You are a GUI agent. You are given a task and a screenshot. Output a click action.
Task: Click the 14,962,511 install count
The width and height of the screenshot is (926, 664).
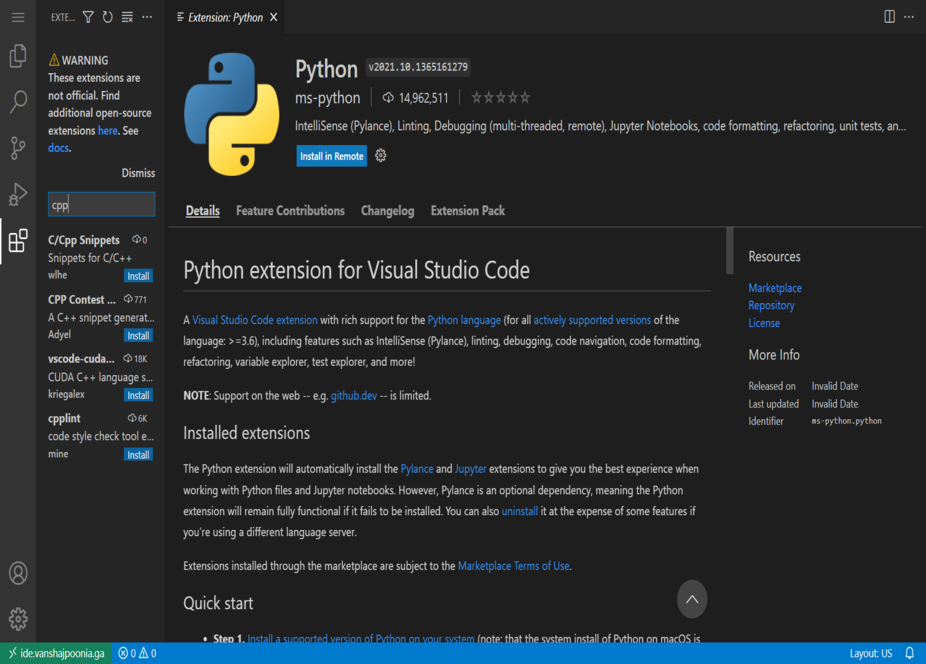416,97
